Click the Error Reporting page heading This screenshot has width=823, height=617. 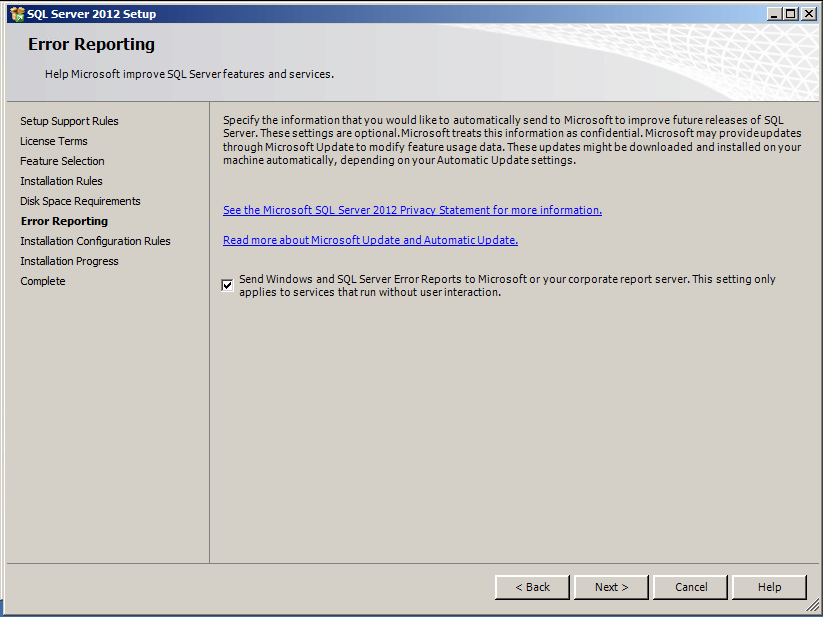(x=91, y=44)
